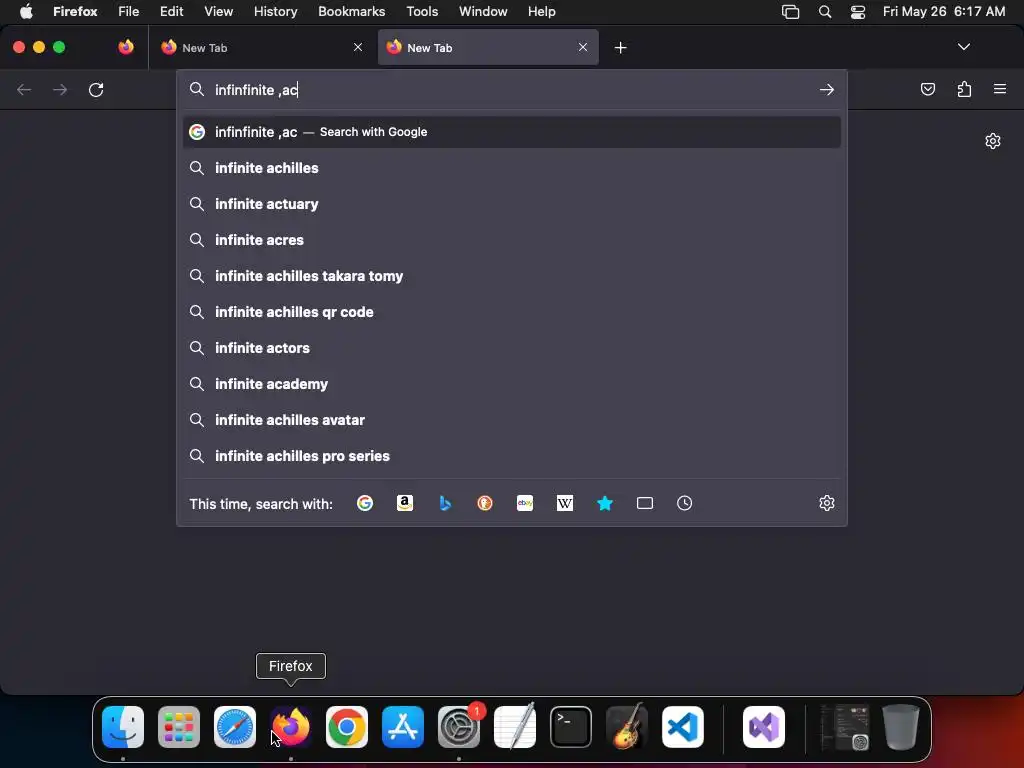This screenshot has width=1024, height=768.
Task: Select suggestion 'infinite achilles avatar'
Action: 511,419
